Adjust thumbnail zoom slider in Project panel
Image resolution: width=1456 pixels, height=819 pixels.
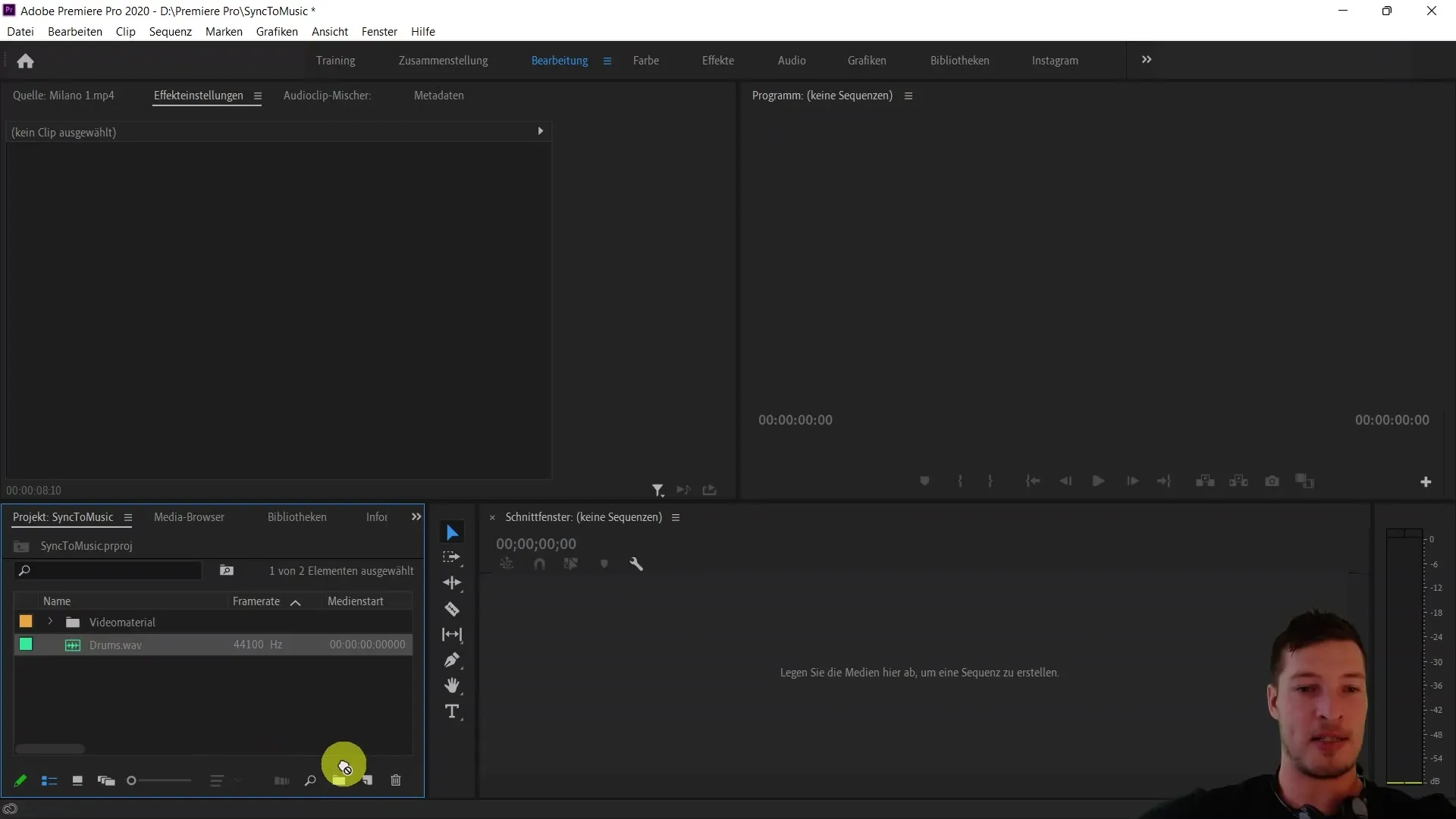tap(159, 780)
